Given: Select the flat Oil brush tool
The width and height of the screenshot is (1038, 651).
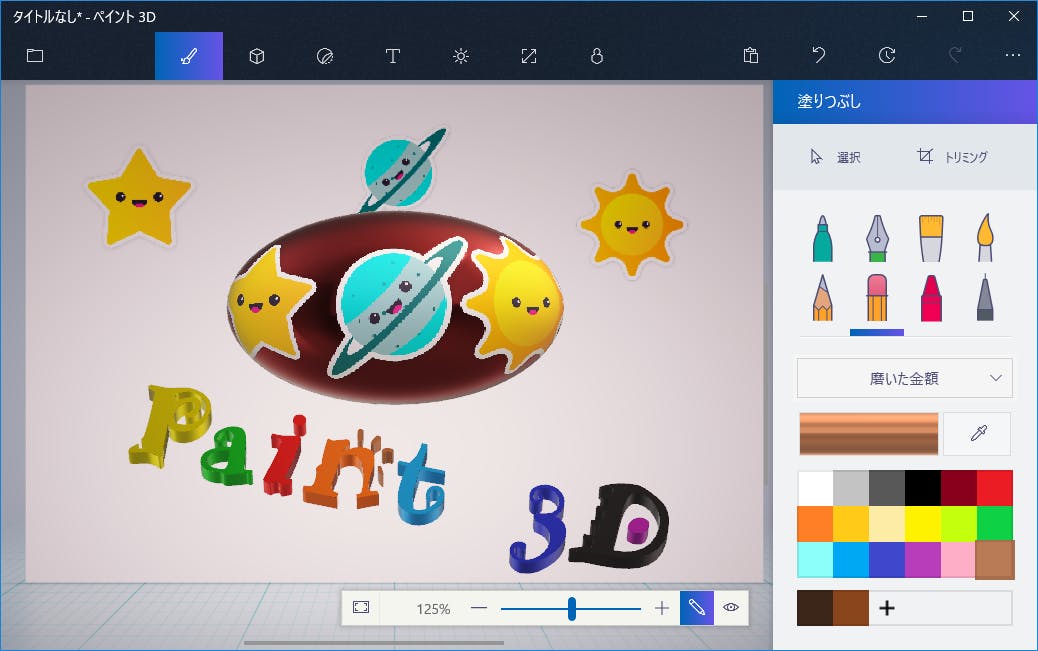Looking at the screenshot, I should coord(931,238).
